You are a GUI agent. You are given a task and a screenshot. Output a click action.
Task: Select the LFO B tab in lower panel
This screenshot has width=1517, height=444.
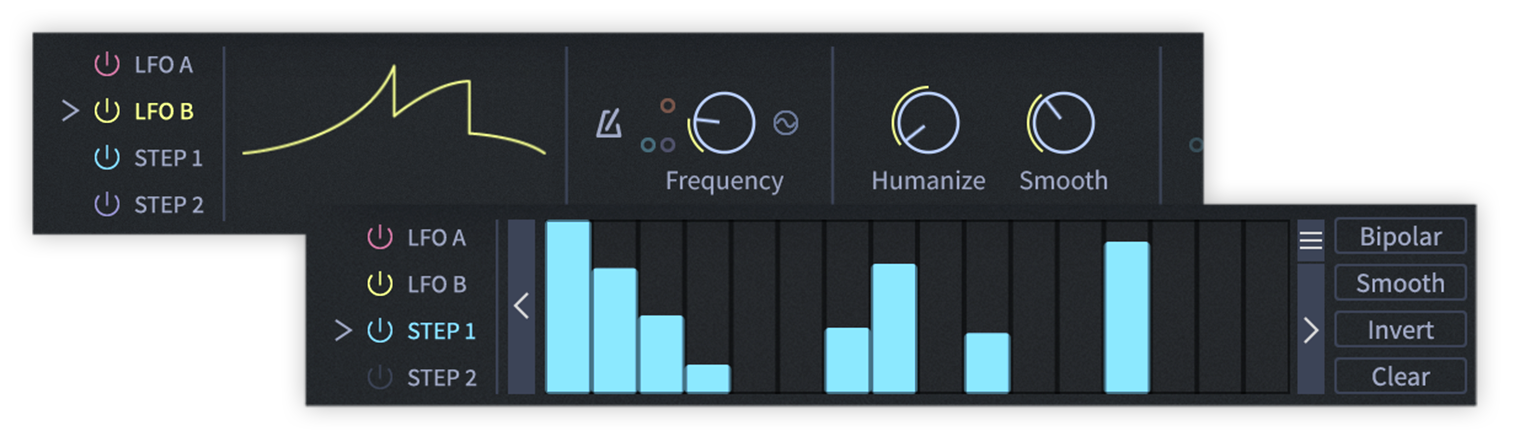point(436,285)
